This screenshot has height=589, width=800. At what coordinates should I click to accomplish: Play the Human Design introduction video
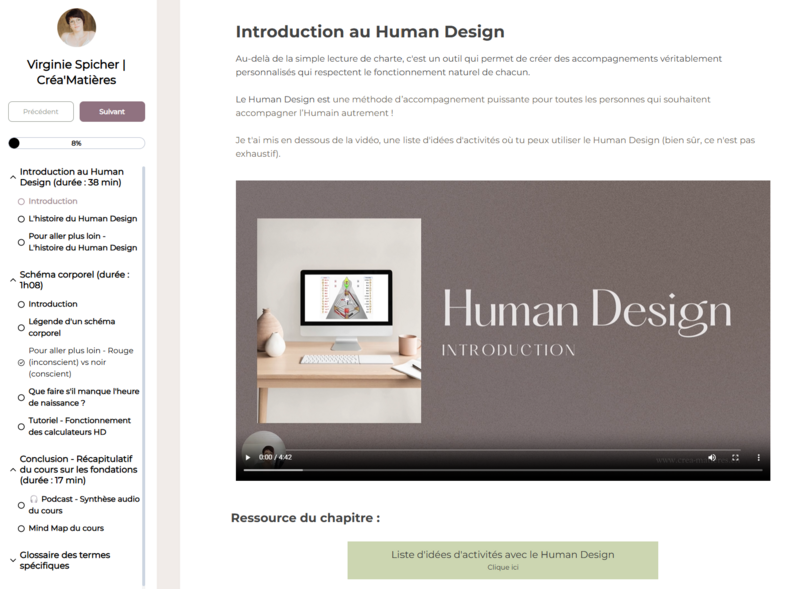(x=248, y=457)
